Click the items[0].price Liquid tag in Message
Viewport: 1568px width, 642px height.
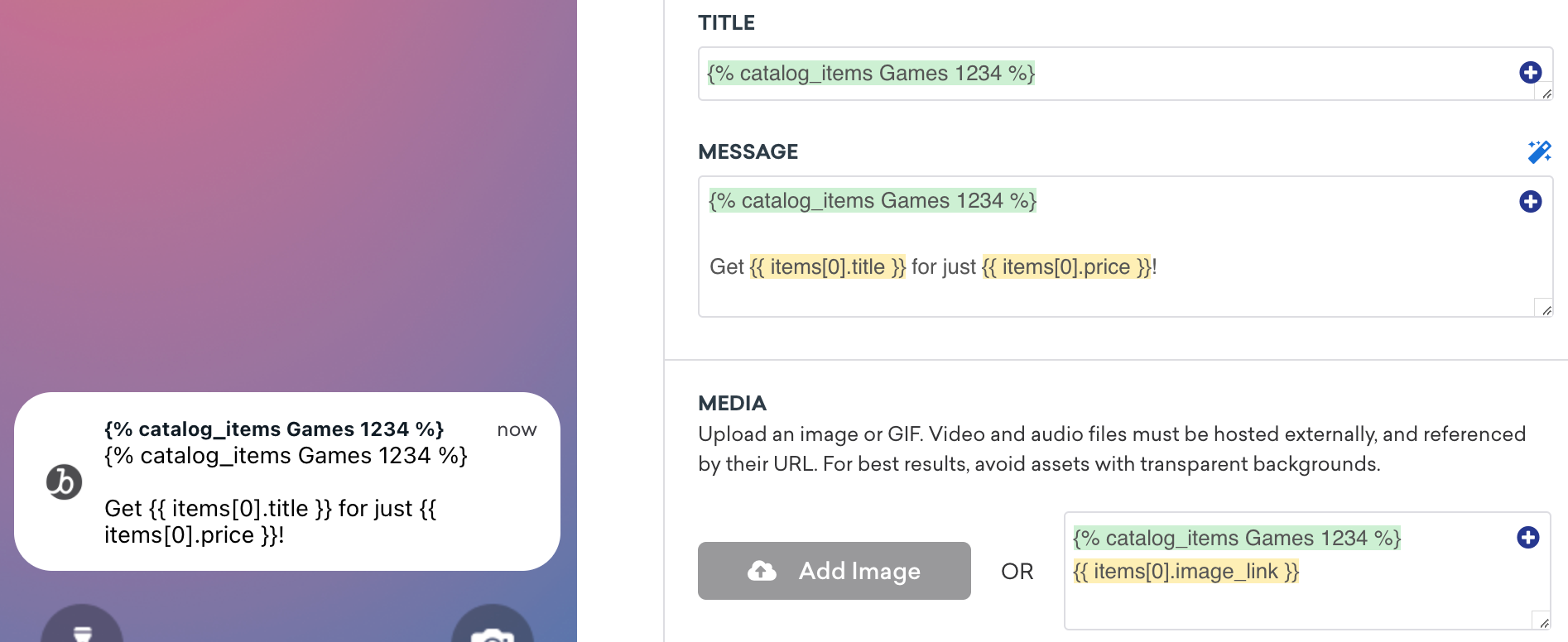pos(1065,267)
